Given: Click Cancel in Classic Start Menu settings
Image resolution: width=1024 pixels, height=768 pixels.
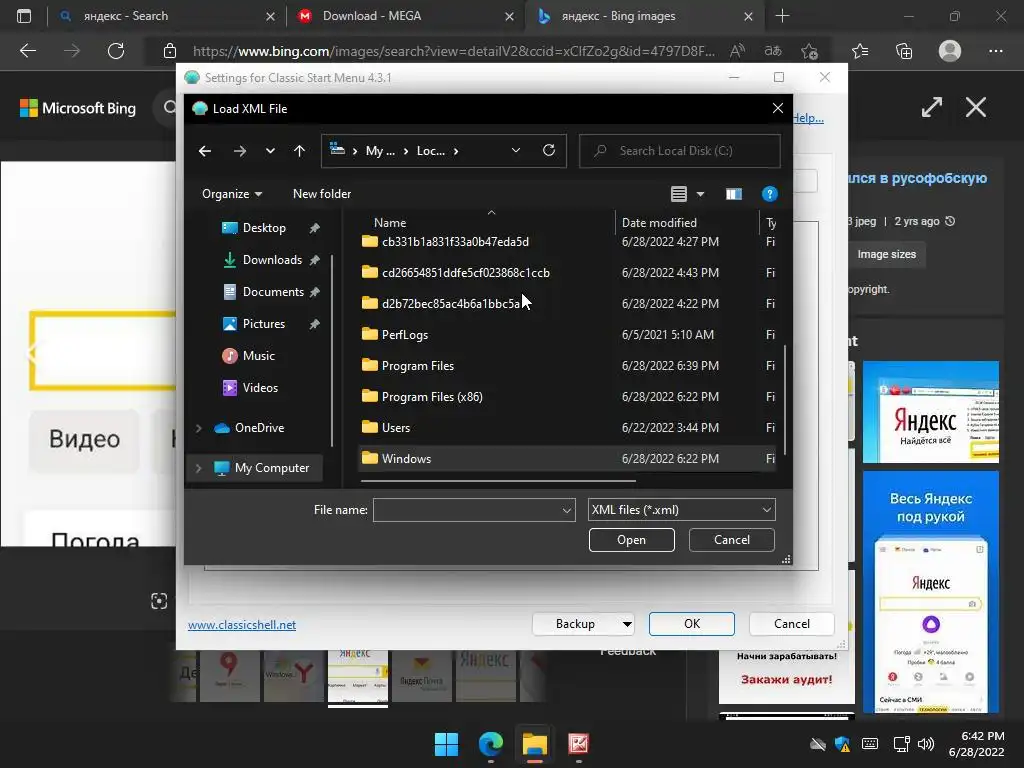Looking at the screenshot, I should [792, 624].
